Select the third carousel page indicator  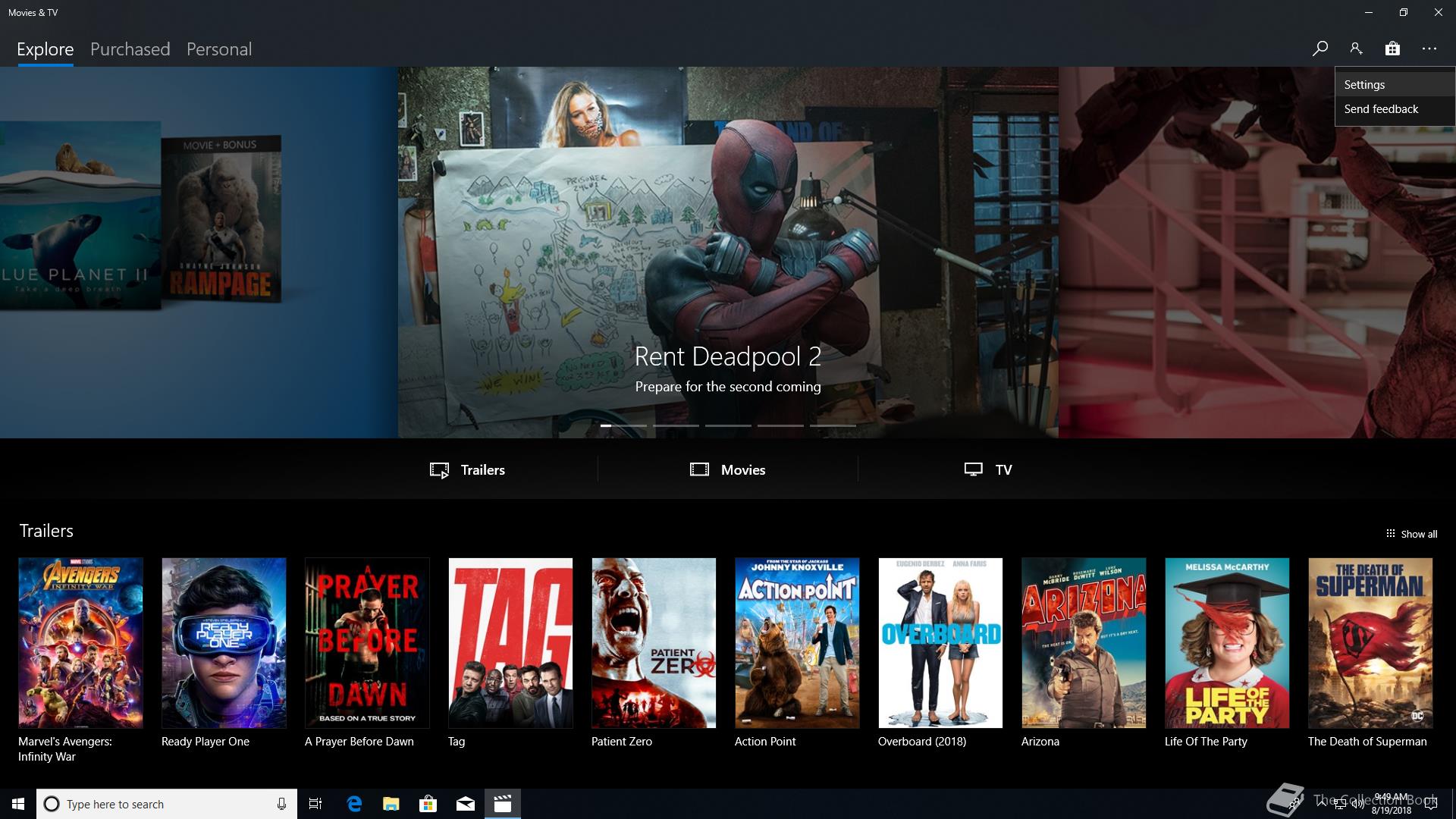728,425
